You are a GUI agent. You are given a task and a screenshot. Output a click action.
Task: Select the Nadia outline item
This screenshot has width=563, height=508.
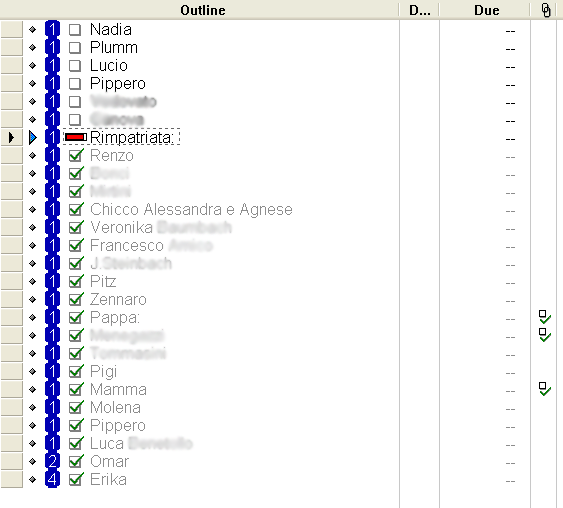click(111, 29)
